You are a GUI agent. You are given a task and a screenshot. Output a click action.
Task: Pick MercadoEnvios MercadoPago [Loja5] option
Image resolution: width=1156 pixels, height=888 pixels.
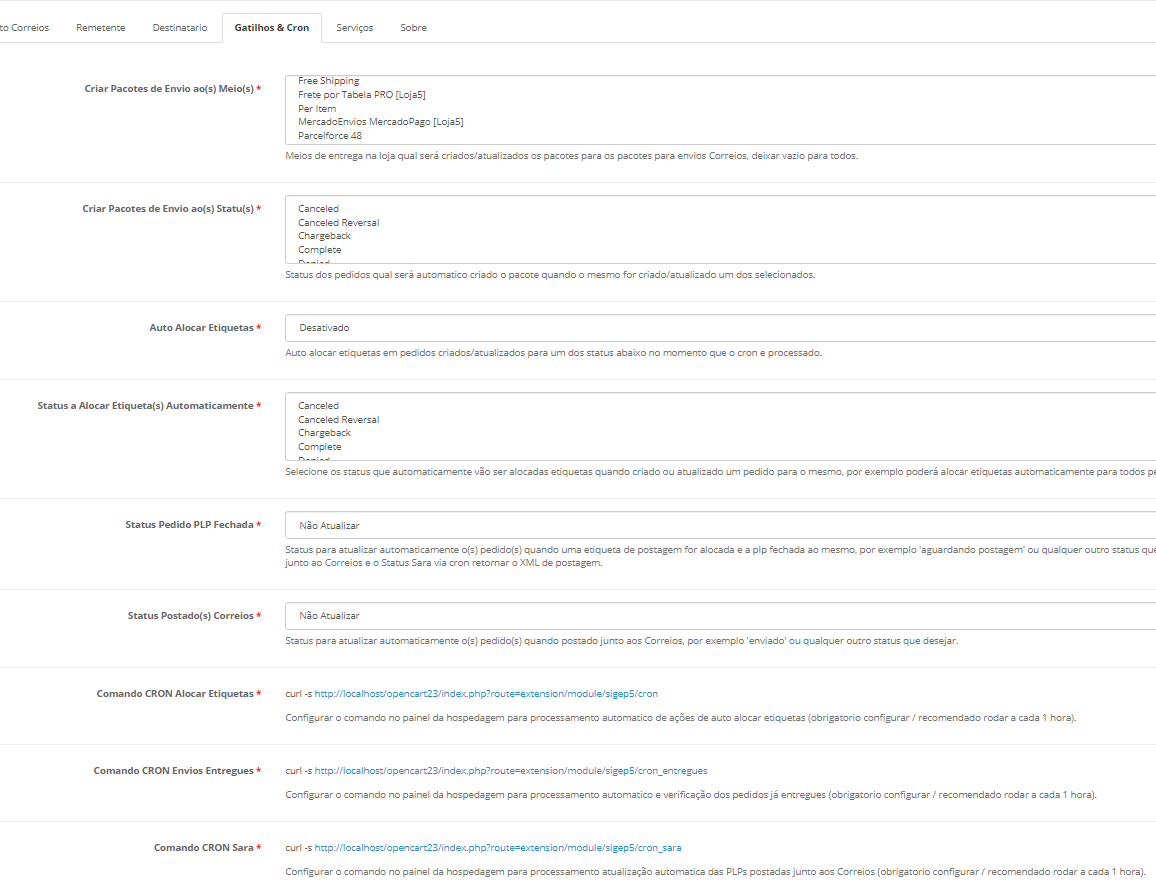tap(380, 122)
